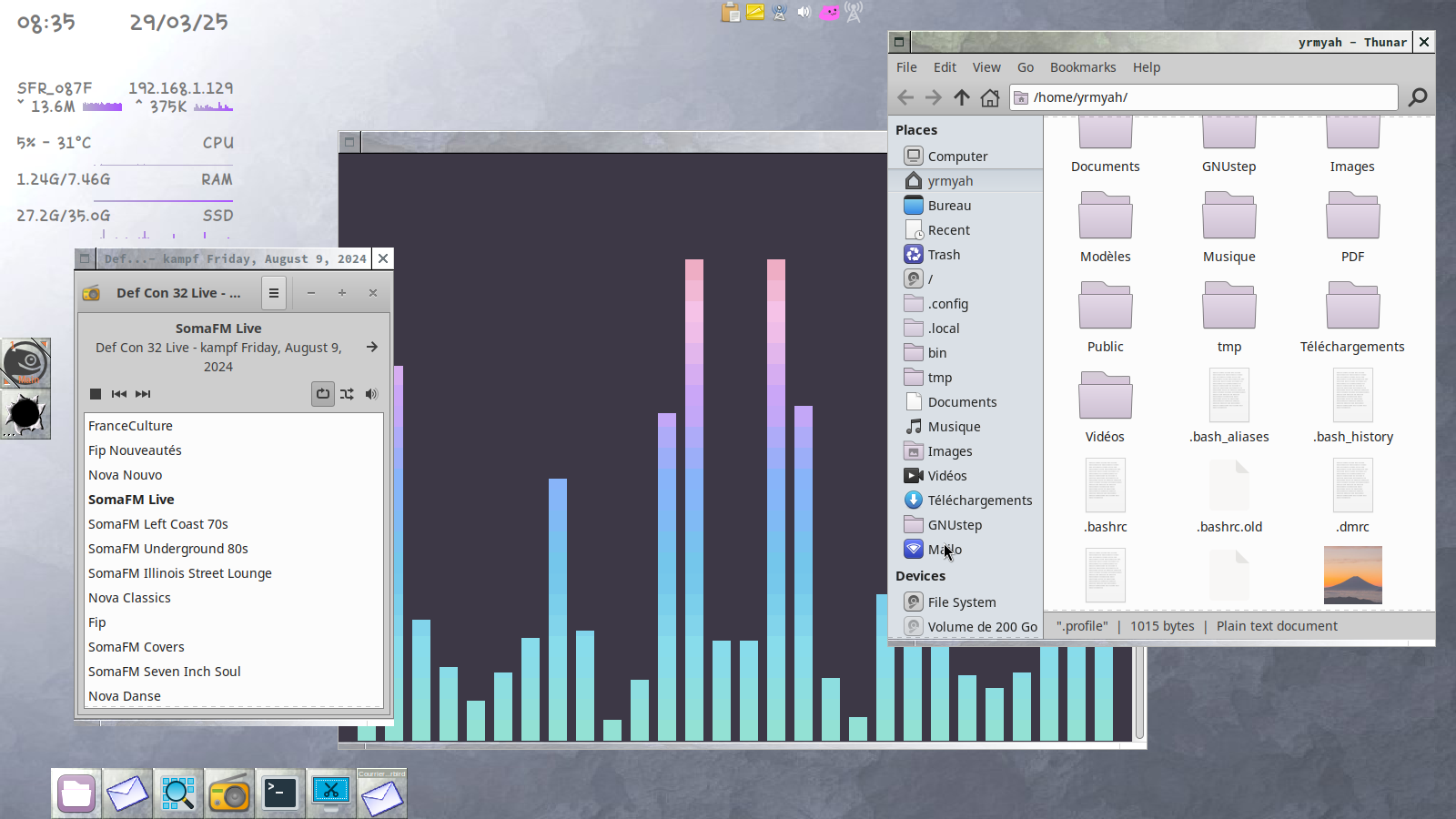Image resolution: width=1456 pixels, height=819 pixels.
Task: Toggle repeat mode in radio player
Action: click(323, 394)
